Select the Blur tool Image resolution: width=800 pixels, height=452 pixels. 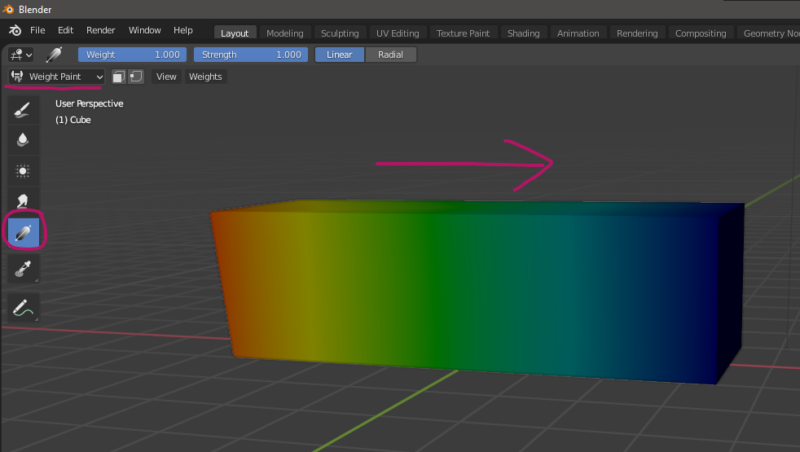coord(22,140)
